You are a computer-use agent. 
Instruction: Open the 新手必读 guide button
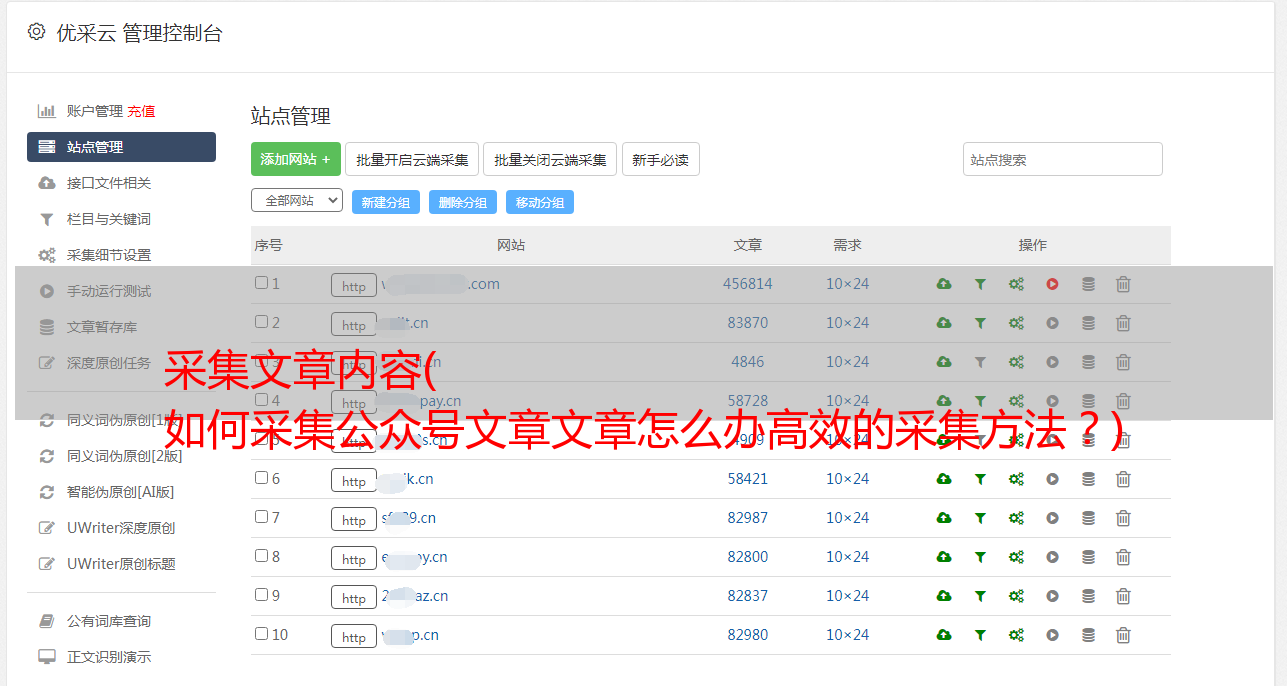(x=660, y=159)
